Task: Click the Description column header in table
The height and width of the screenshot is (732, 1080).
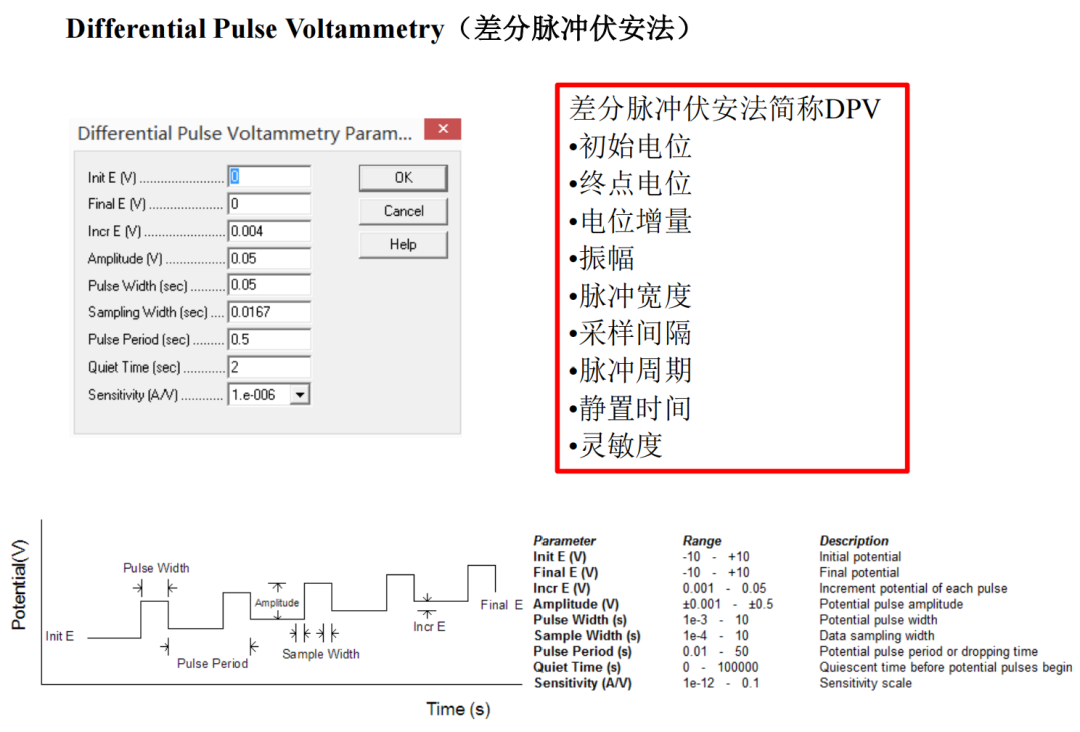Action: point(853,541)
